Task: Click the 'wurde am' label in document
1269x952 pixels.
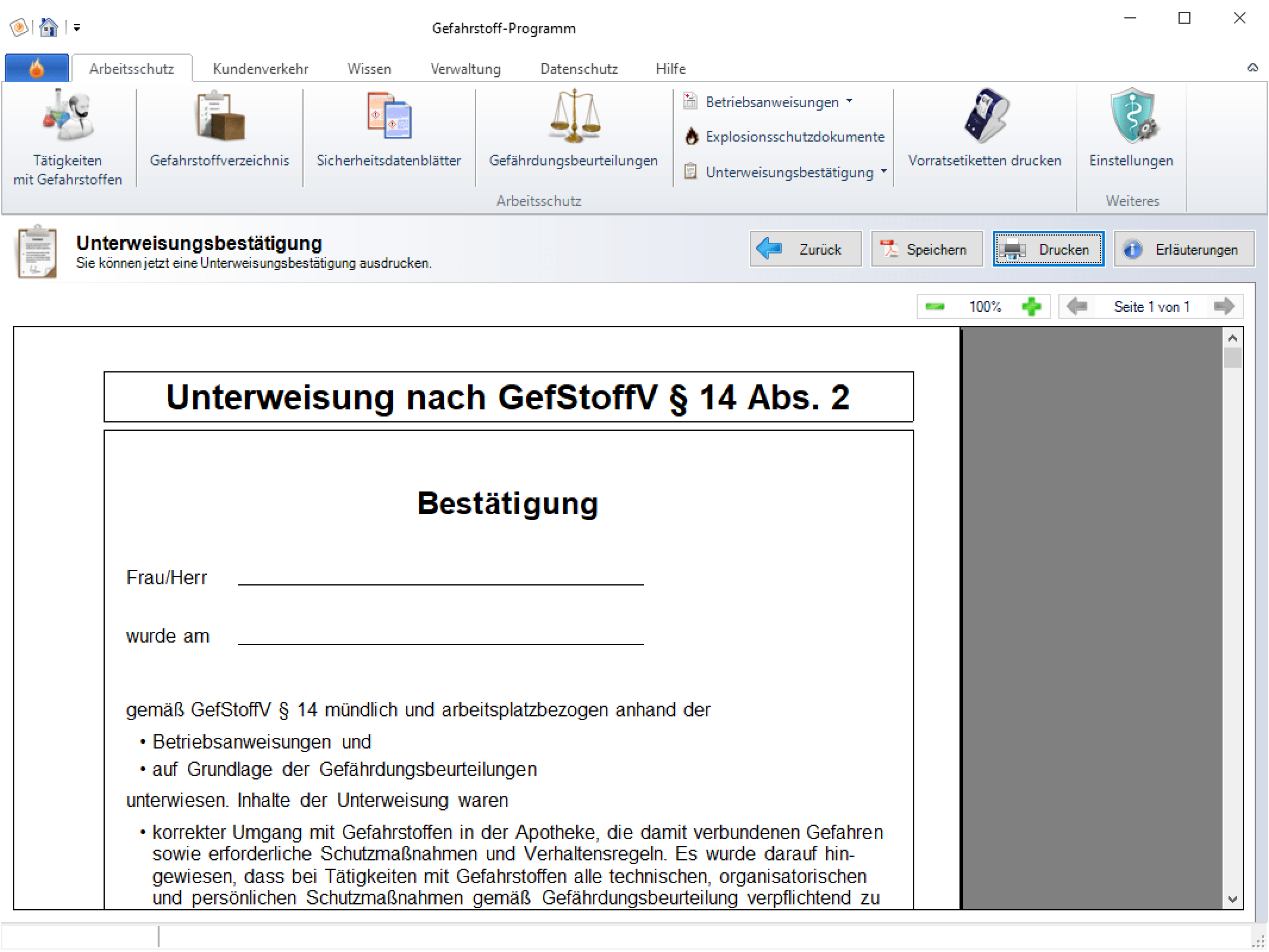Action: pos(168,636)
